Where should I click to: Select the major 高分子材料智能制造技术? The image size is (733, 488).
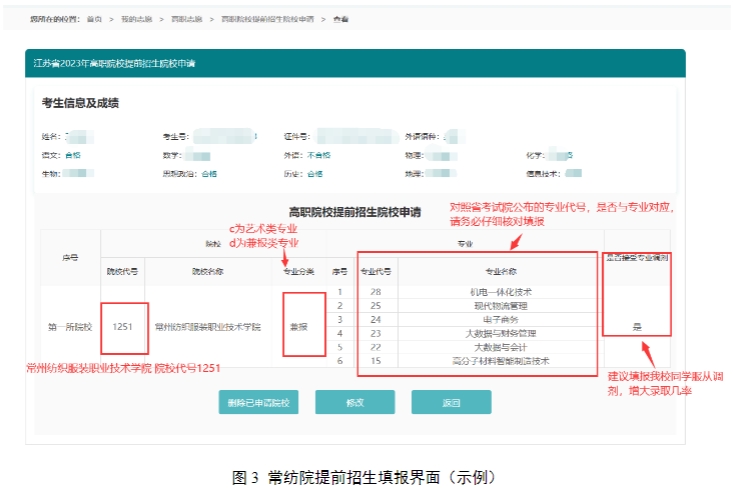(501, 361)
